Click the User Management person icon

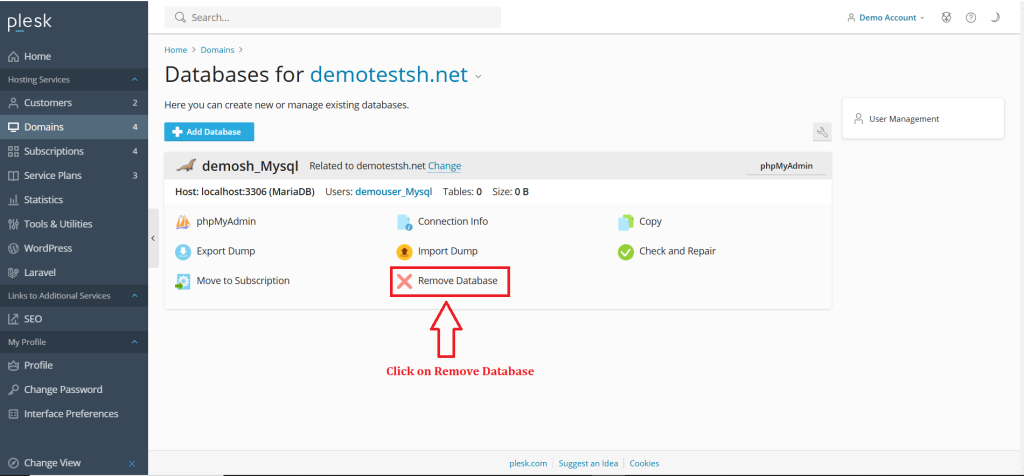coord(859,119)
